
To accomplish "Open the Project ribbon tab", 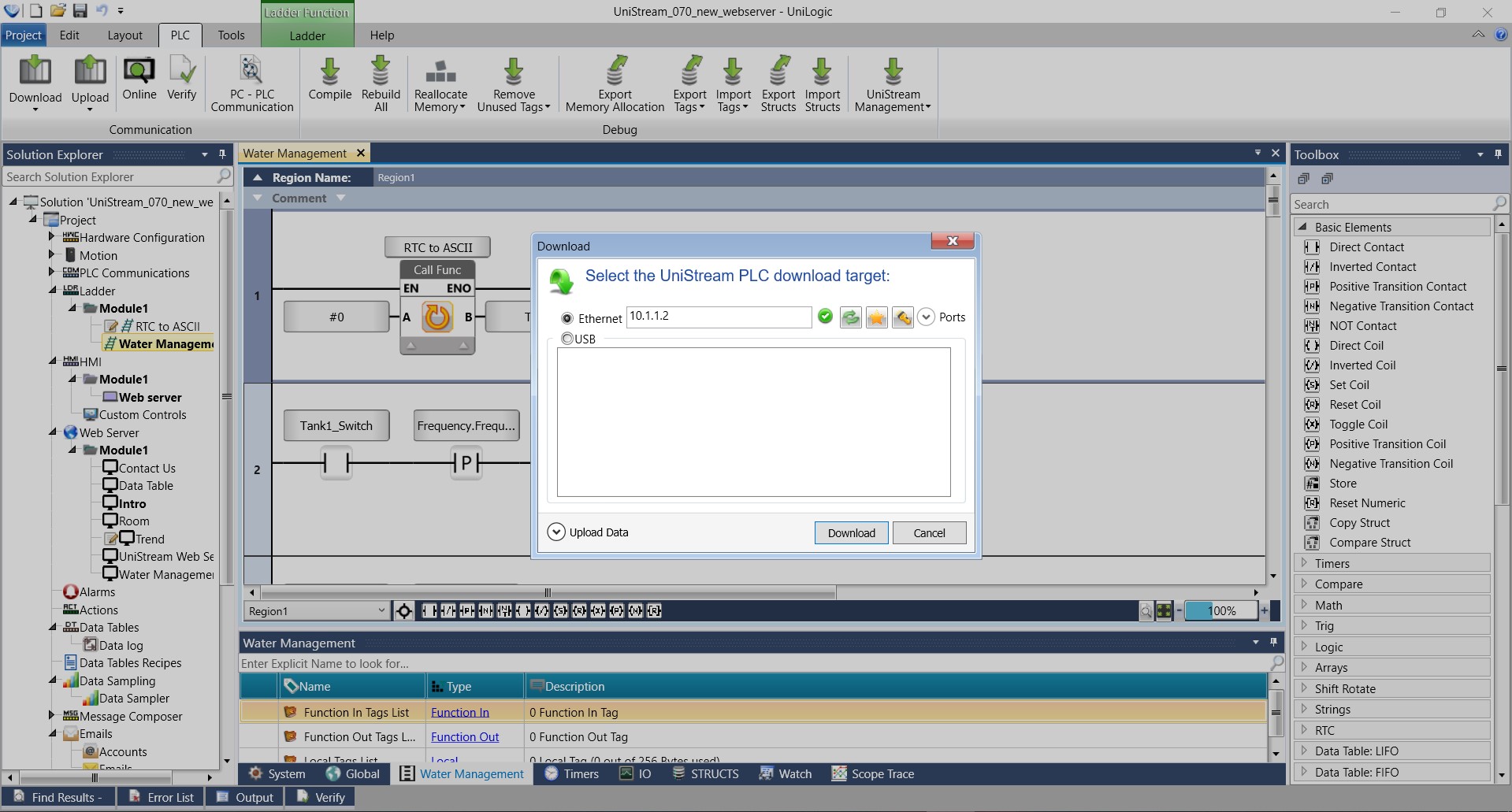I will point(24,35).
